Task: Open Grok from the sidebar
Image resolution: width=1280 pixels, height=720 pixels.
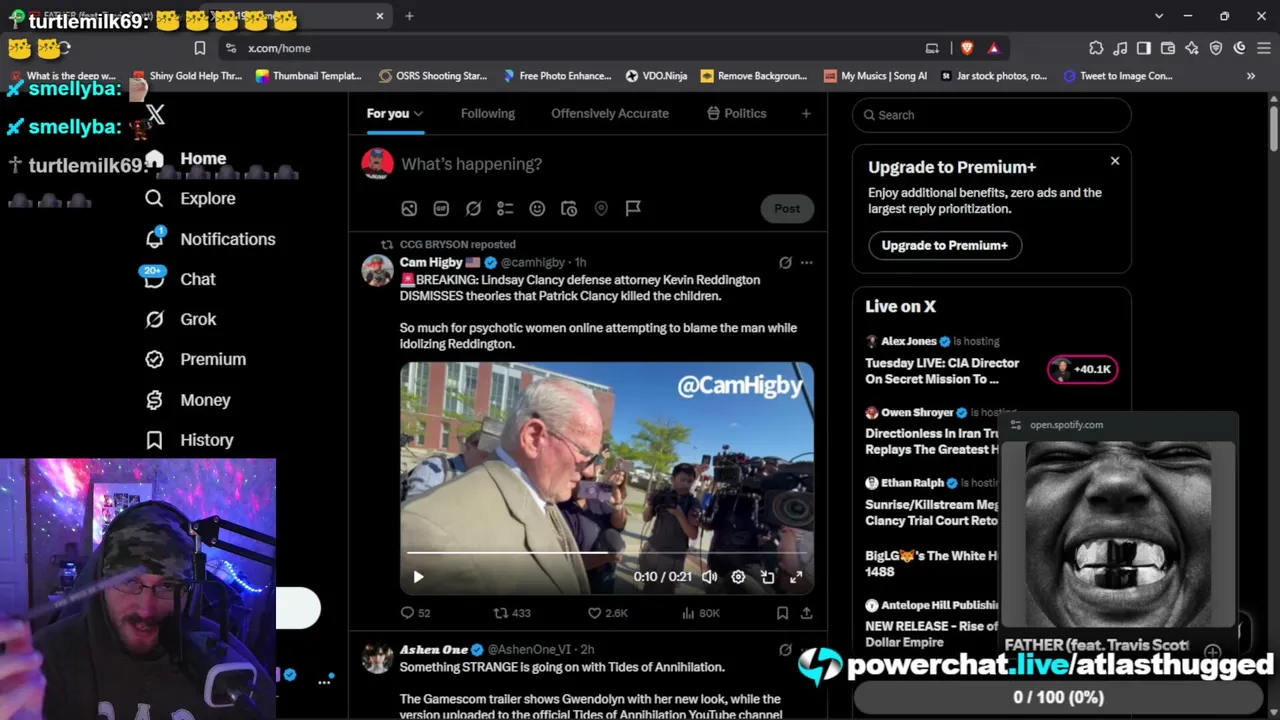Action: tap(180, 319)
